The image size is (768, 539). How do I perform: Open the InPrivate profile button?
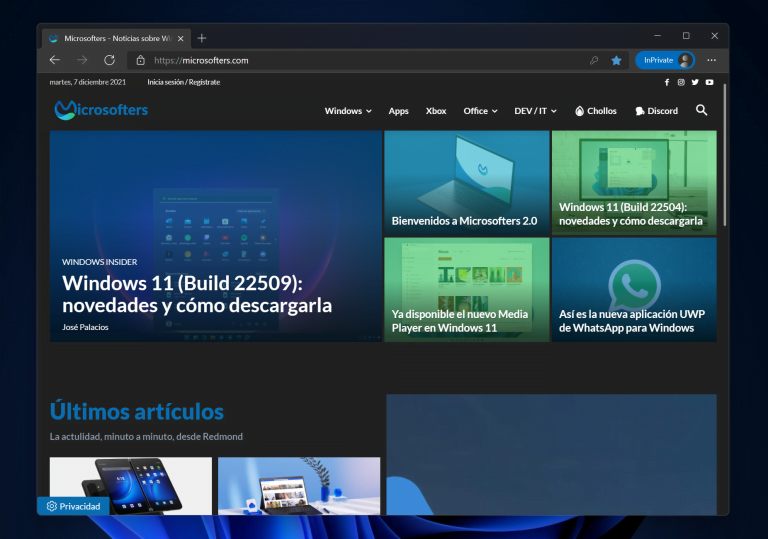pos(665,60)
